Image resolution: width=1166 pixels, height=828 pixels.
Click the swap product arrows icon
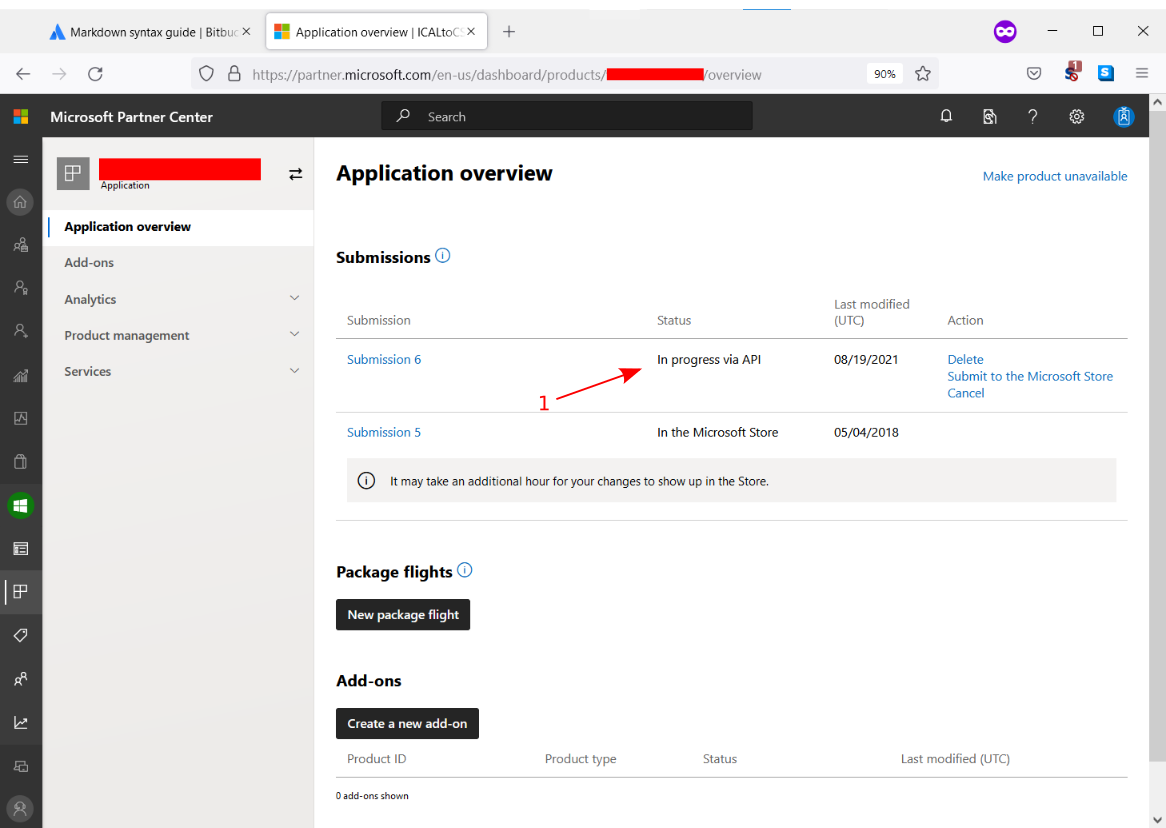click(x=295, y=174)
